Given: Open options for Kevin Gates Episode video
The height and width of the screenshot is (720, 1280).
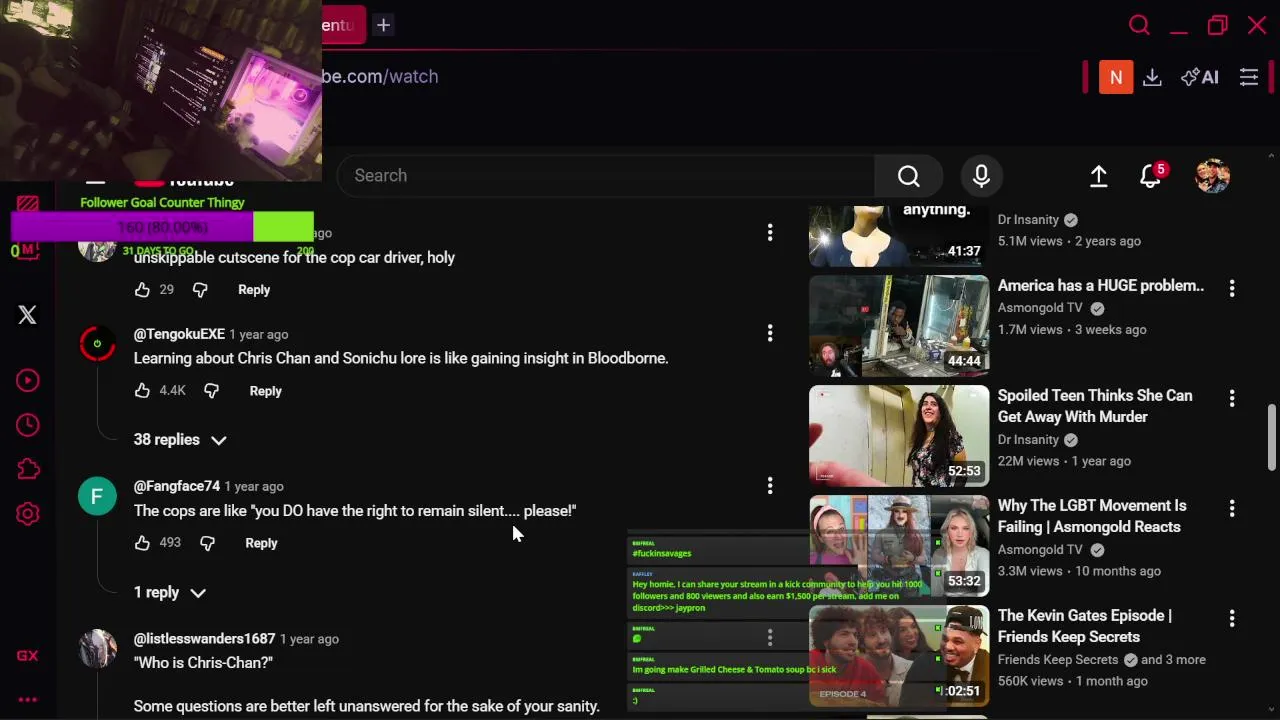Looking at the screenshot, I should pyautogui.click(x=1232, y=618).
